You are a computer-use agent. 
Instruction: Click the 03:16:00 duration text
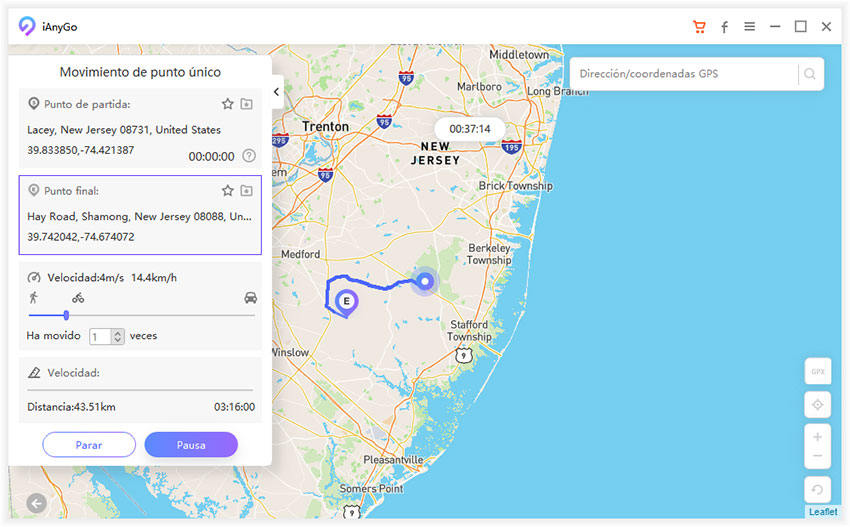[x=234, y=407]
